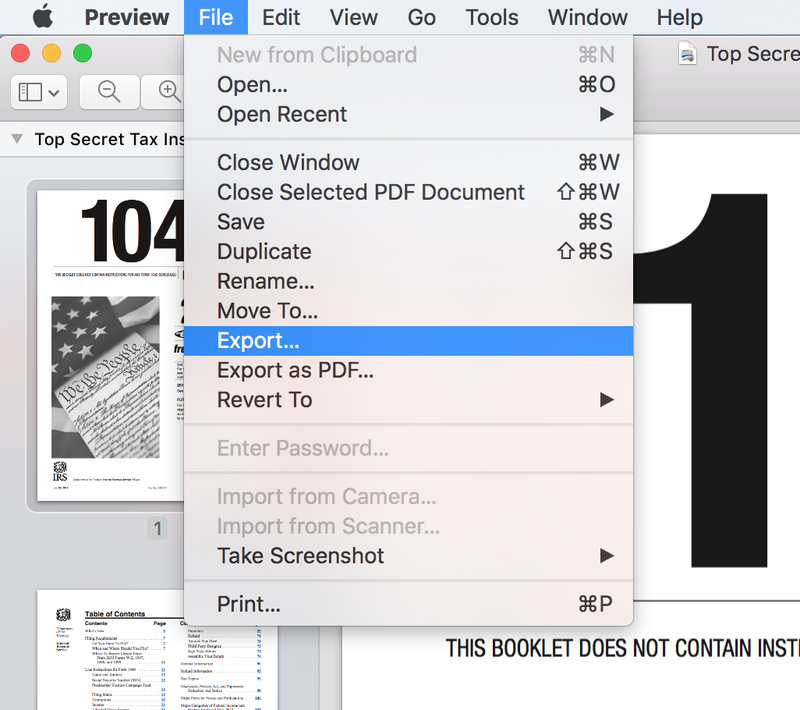This screenshot has height=710, width=800.
Task: Open the Tools menu
Action: click(x=492, y=17)
